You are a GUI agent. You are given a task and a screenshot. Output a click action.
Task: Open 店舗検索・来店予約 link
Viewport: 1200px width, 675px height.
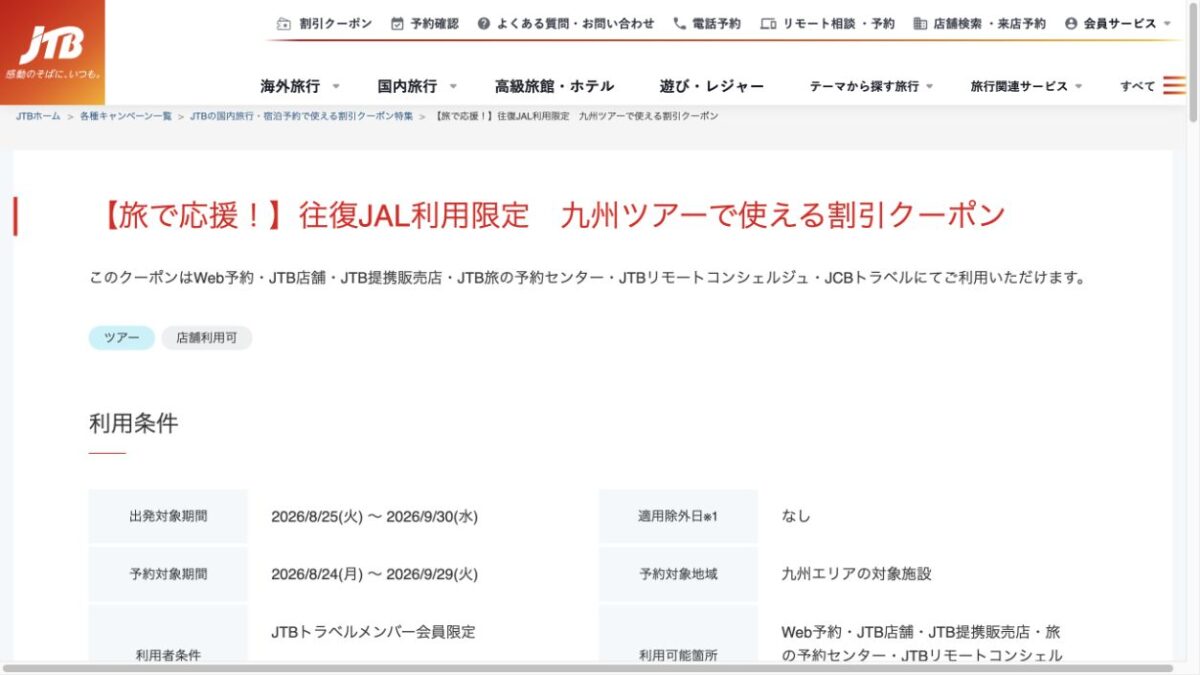(989, 23)
